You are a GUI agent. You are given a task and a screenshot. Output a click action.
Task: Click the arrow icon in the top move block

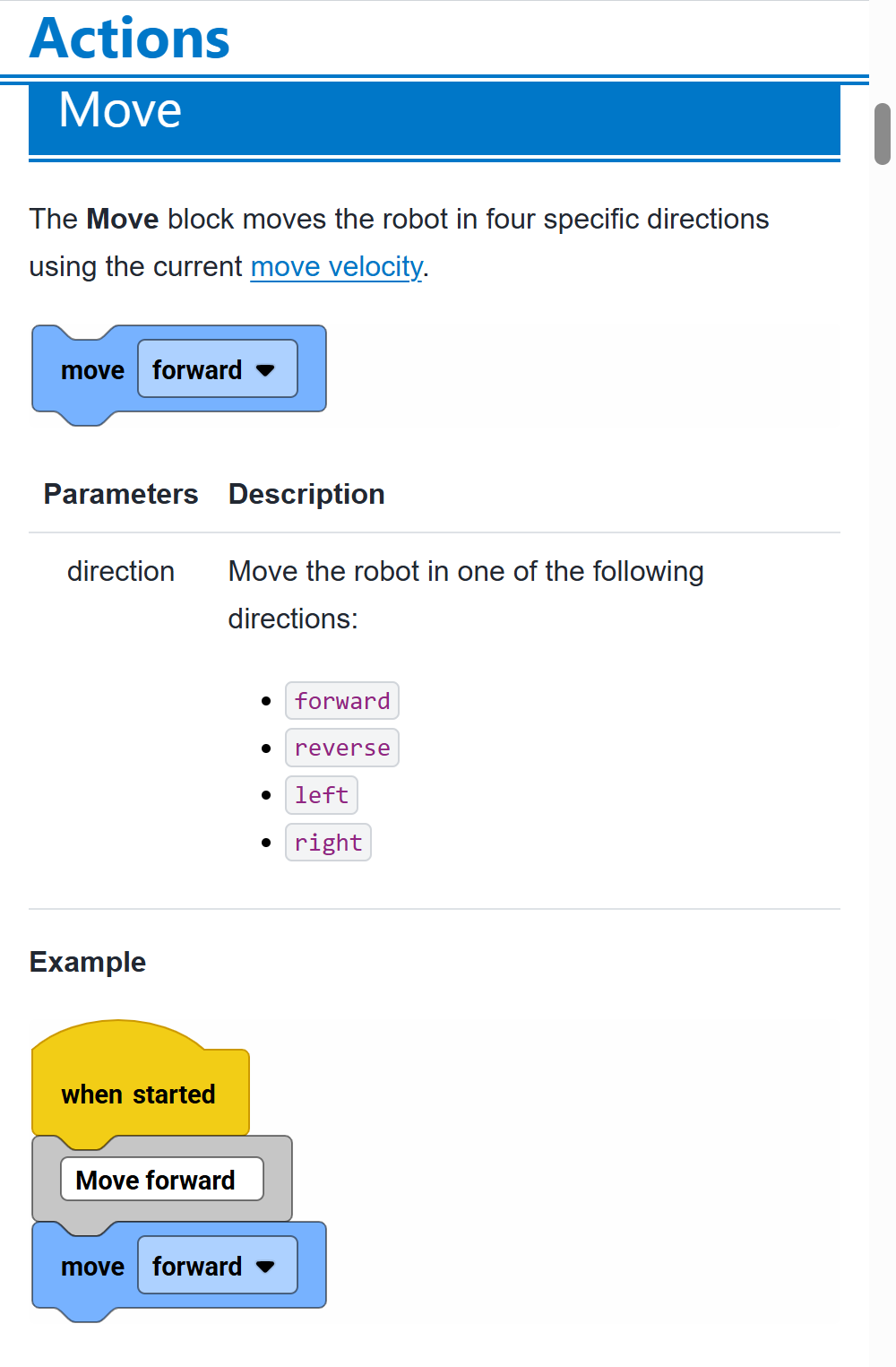click(x=265, y=370)
